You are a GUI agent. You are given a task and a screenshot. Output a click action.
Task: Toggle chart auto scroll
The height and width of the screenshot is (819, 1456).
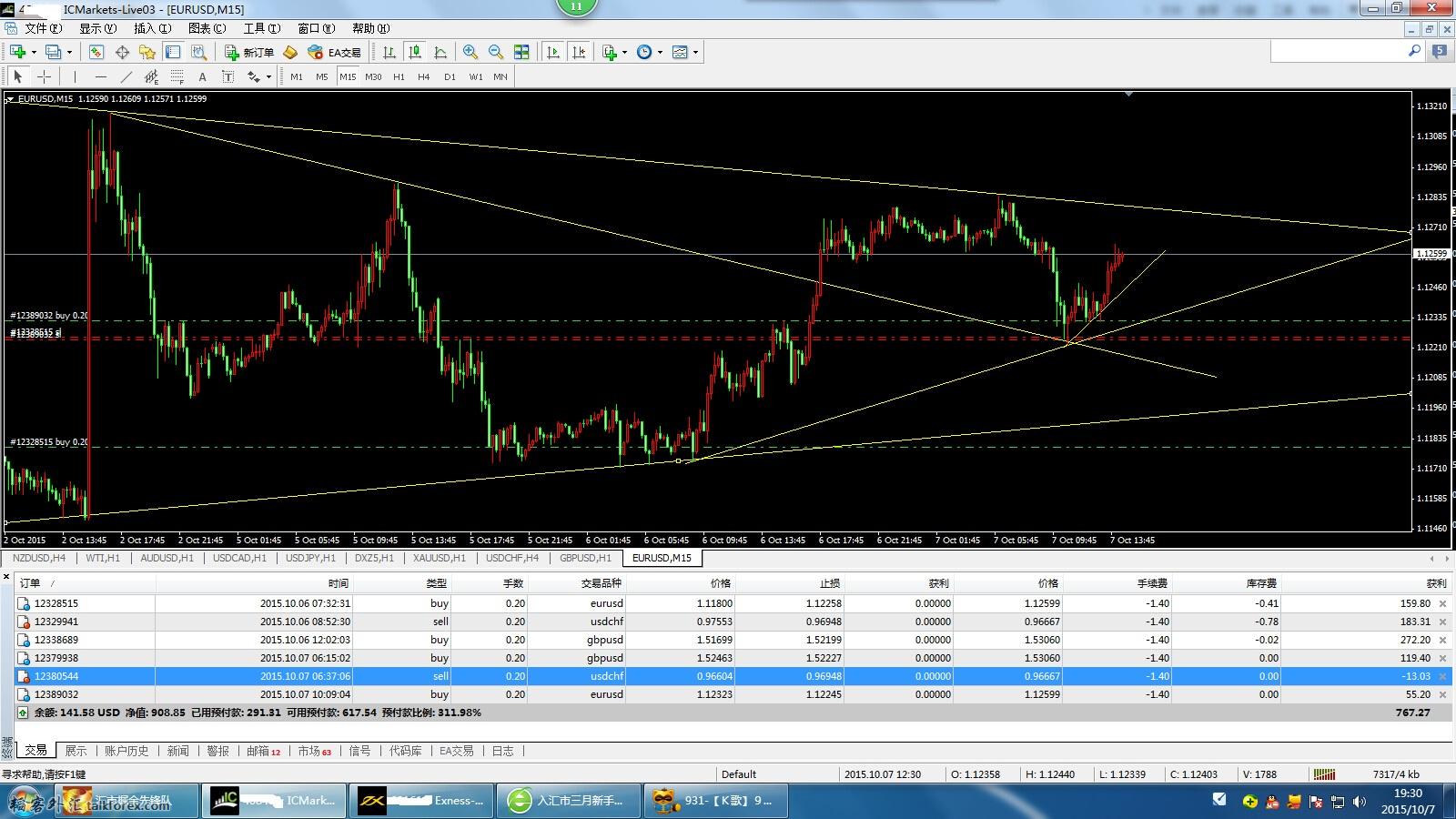pyautogui.click(x=552, y=52)
